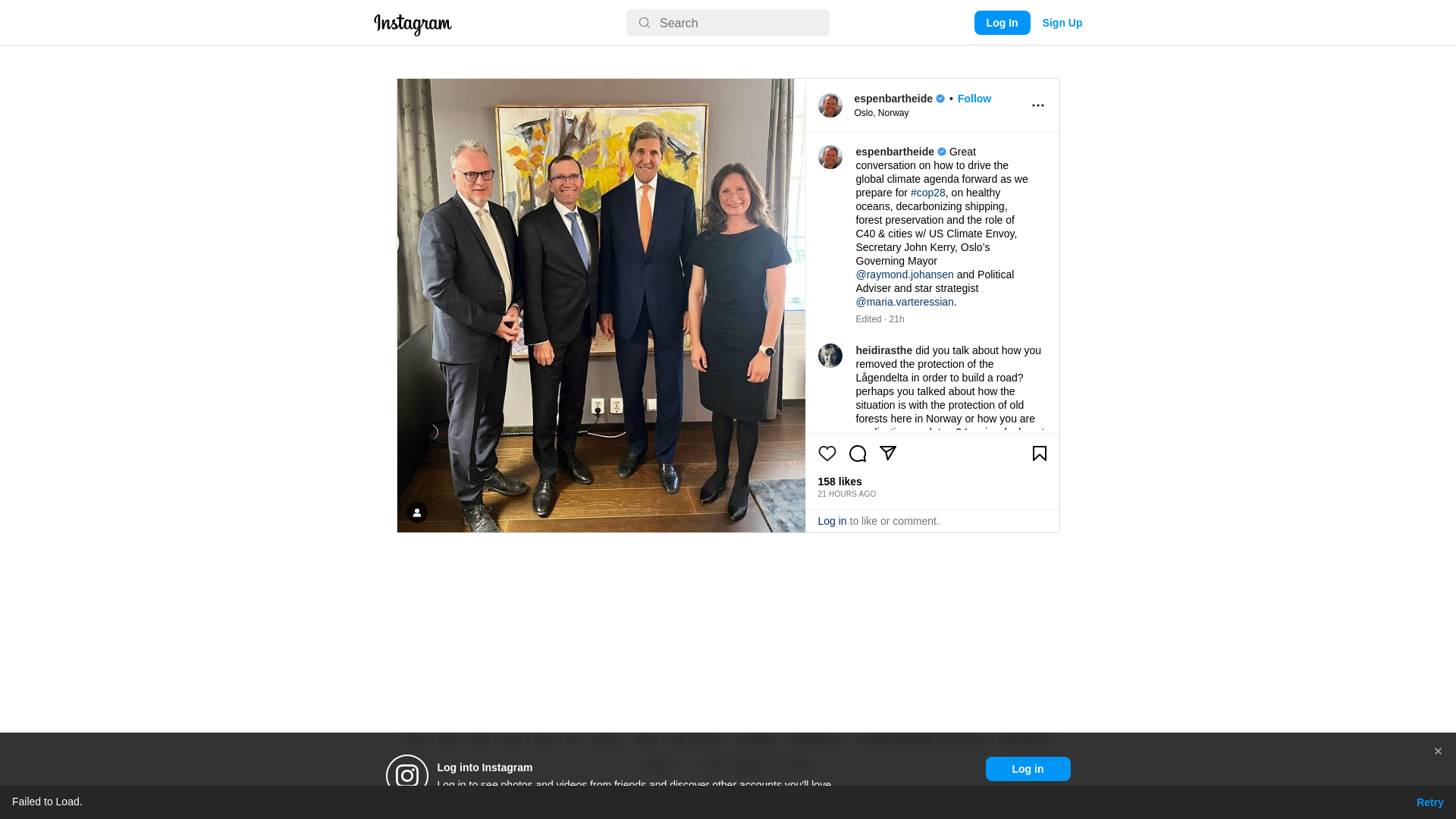The width and height of the screenshot is (1456, 819).
Task: Focus the Search input field
Action: point(728,23)
